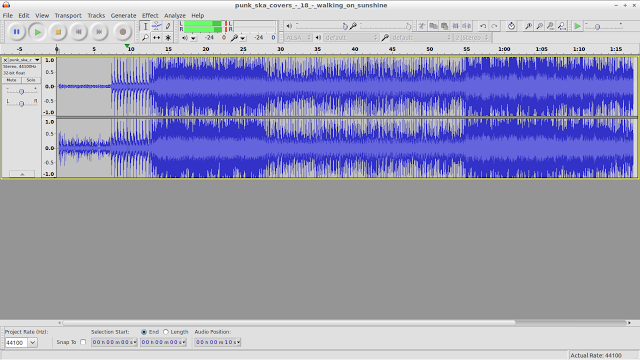
Task: Open the File menu
Action: click(x=8, y=16)
